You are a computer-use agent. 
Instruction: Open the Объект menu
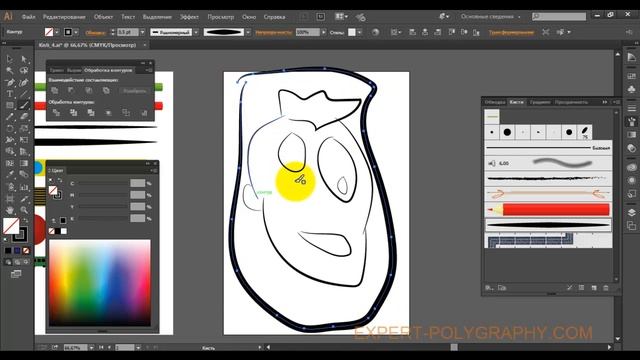[103, 17]
